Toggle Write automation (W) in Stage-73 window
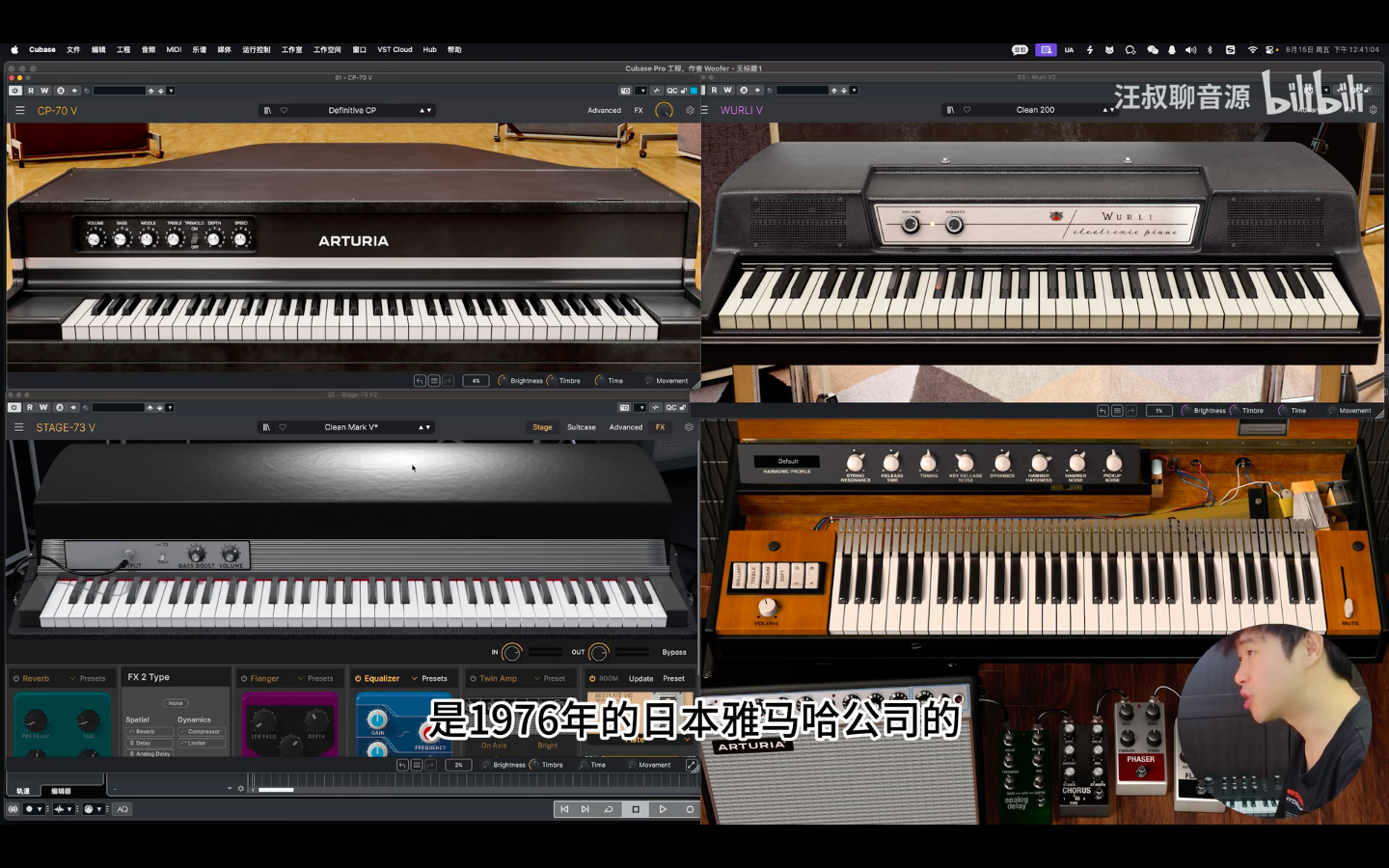Screen dimensions: 1389x868 coord(43,407)
